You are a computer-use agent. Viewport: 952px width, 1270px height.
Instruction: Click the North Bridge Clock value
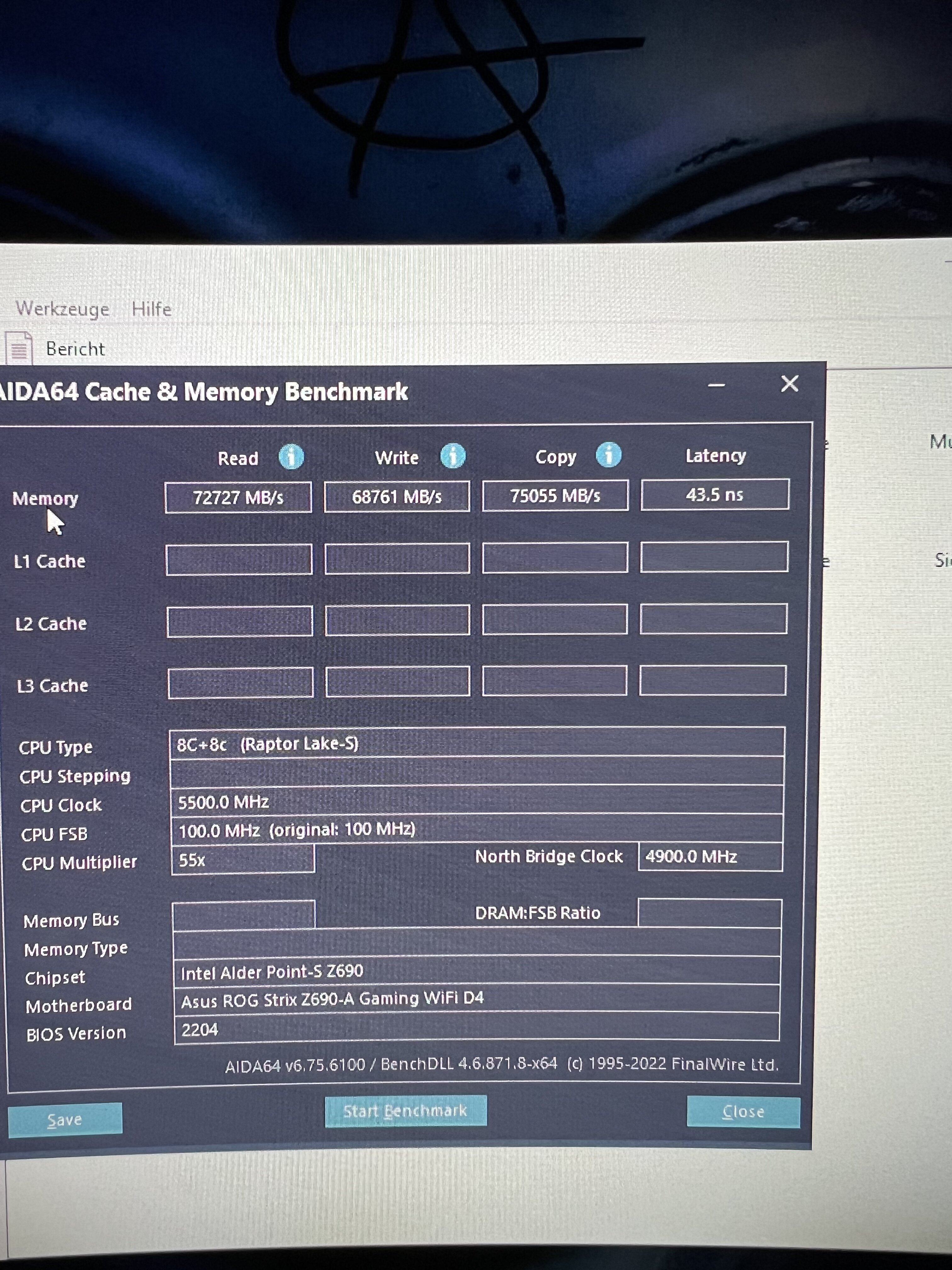pyautogui.click(x=709, y=857)
